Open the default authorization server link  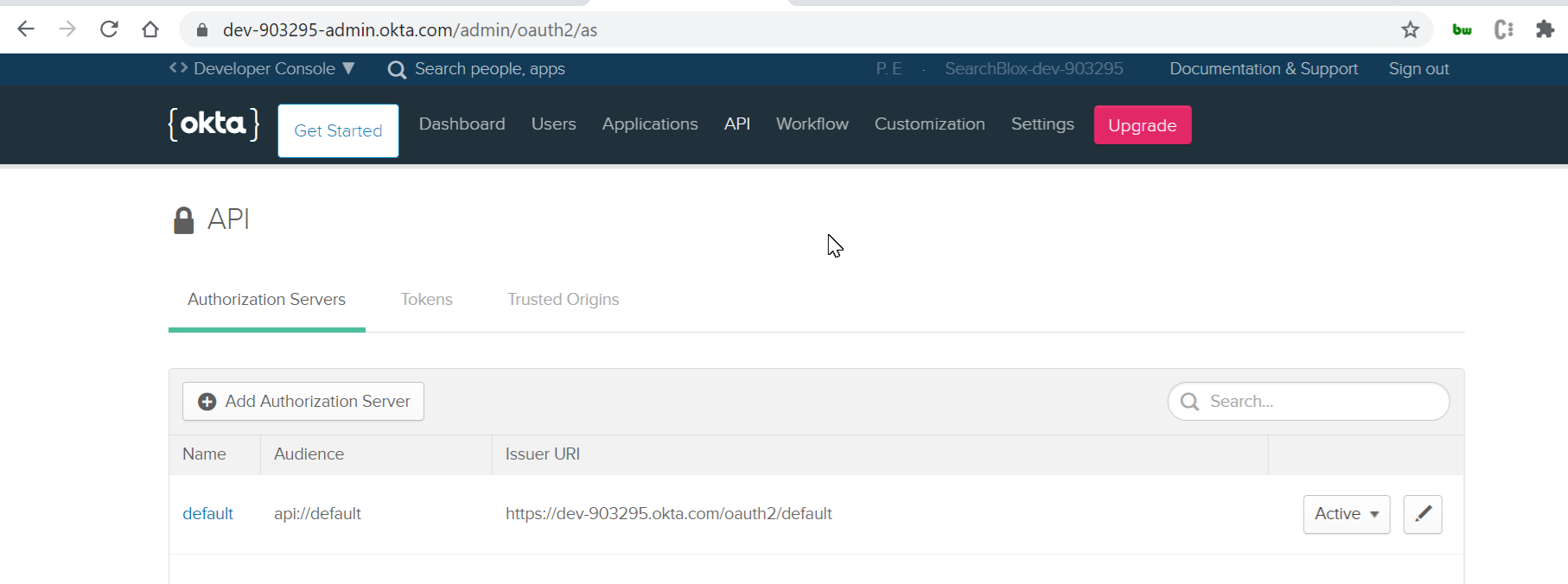pos(207,514)
